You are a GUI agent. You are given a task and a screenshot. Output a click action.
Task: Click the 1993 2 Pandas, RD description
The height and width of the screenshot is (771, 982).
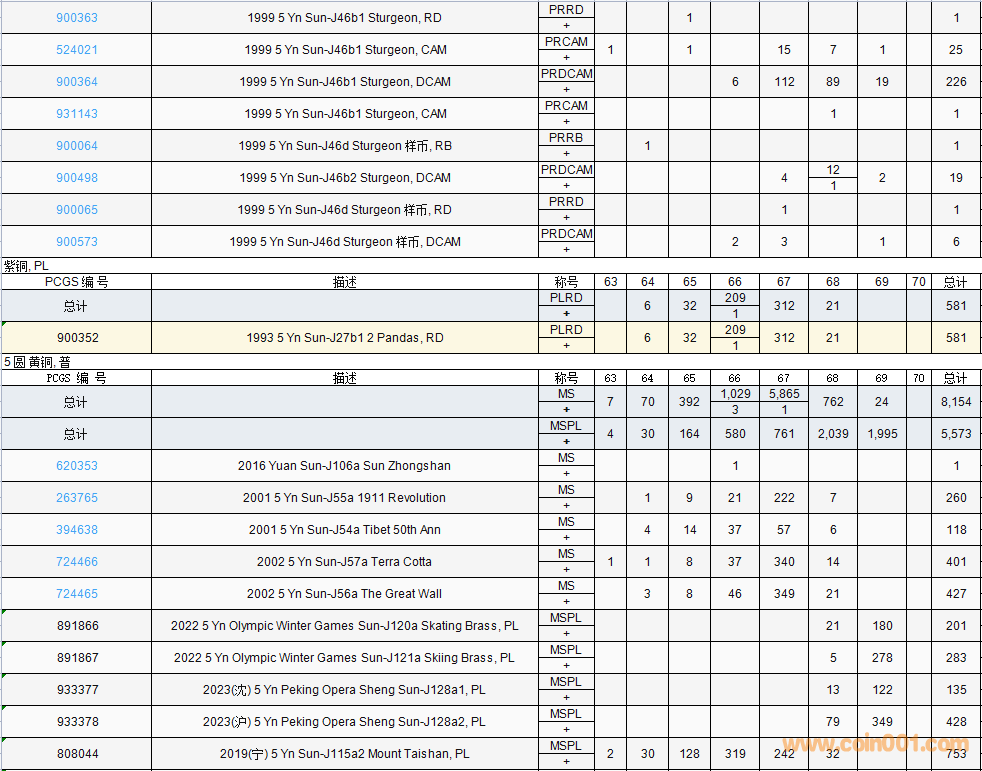tap(344, 338)
